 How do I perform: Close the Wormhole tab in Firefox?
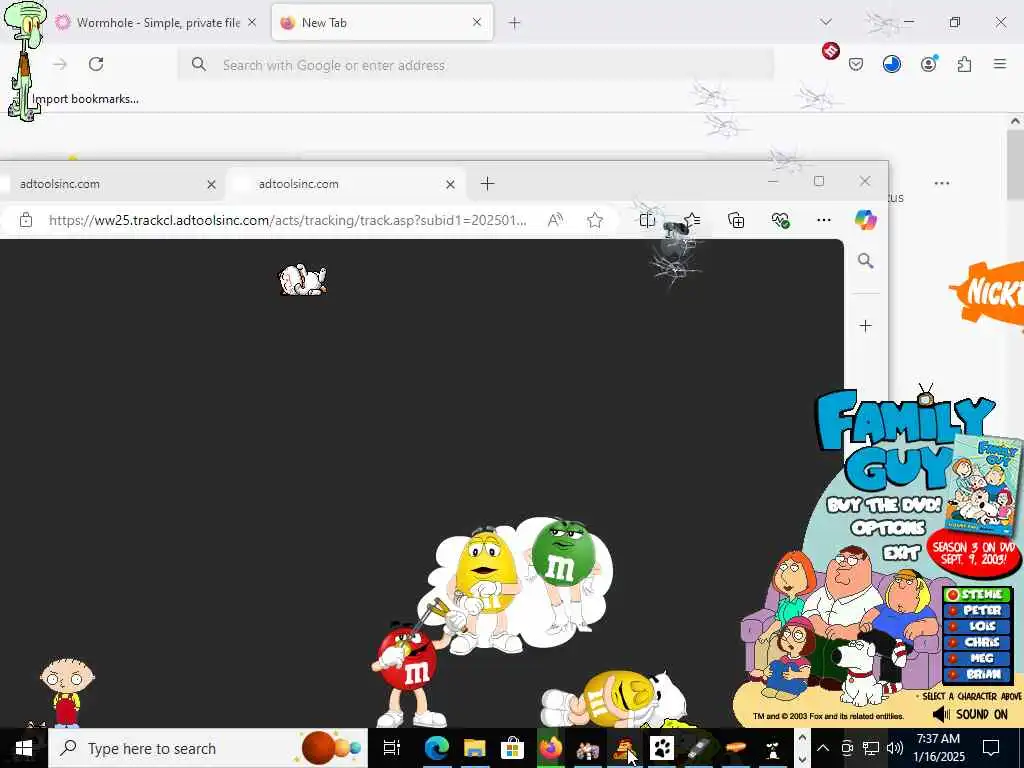(x=252, y=22)
